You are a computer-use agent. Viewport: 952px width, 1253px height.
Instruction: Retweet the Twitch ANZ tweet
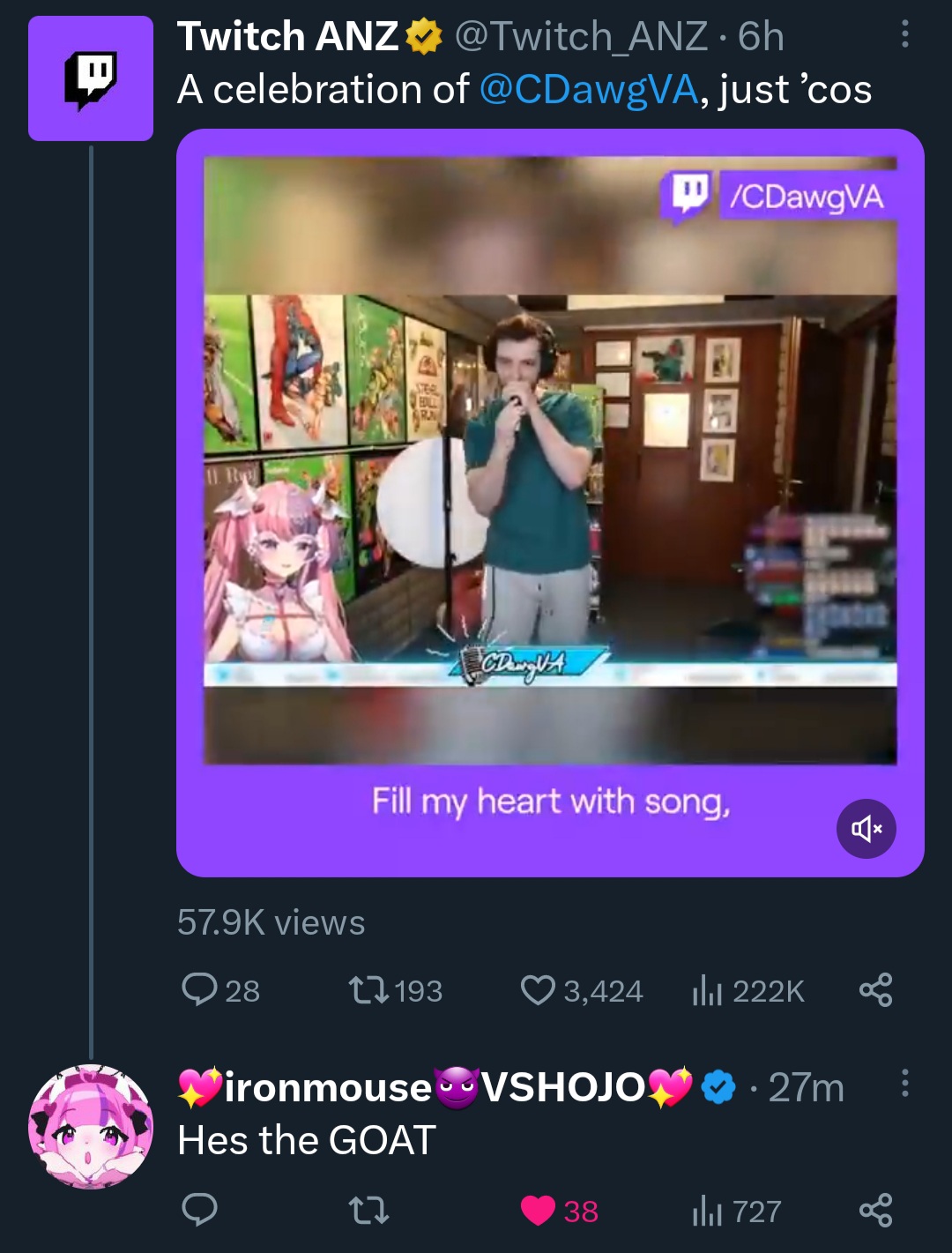click(369, 990)
